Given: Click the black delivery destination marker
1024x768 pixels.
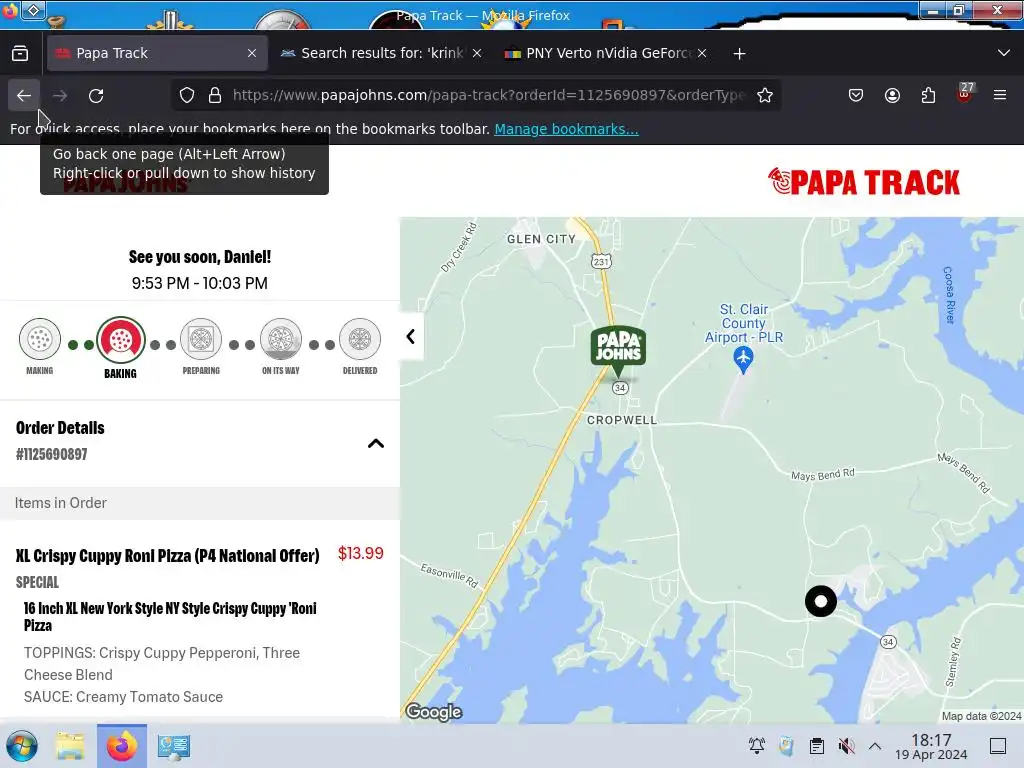Looking at the screenshot, I should click(x=821, y=601).
